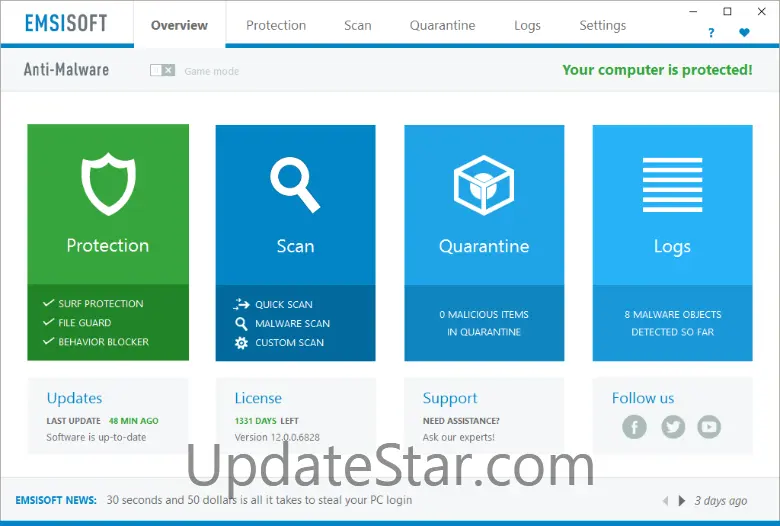The width and height of the screenshot is (780, 526).
Task: Click the 'Scan' tile title
Action: [x=295, y=246]
